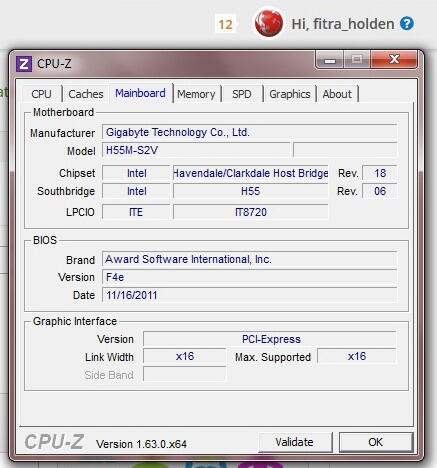Screen dimensions: 437x468
Task: Click the LPCIO chip value IT8720
Action: tap(251, 212)
